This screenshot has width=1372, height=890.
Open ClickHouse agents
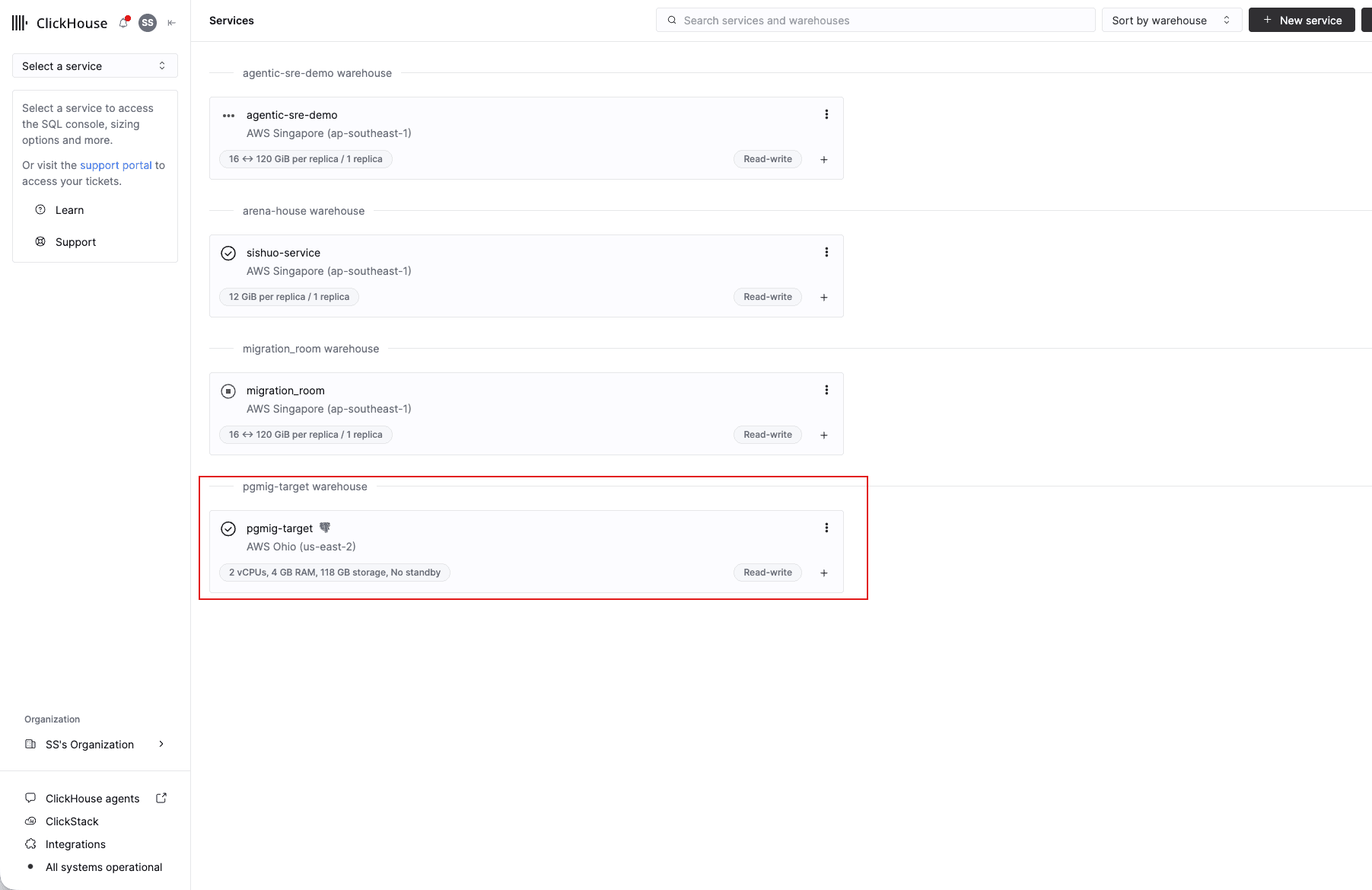coord(92,799)
